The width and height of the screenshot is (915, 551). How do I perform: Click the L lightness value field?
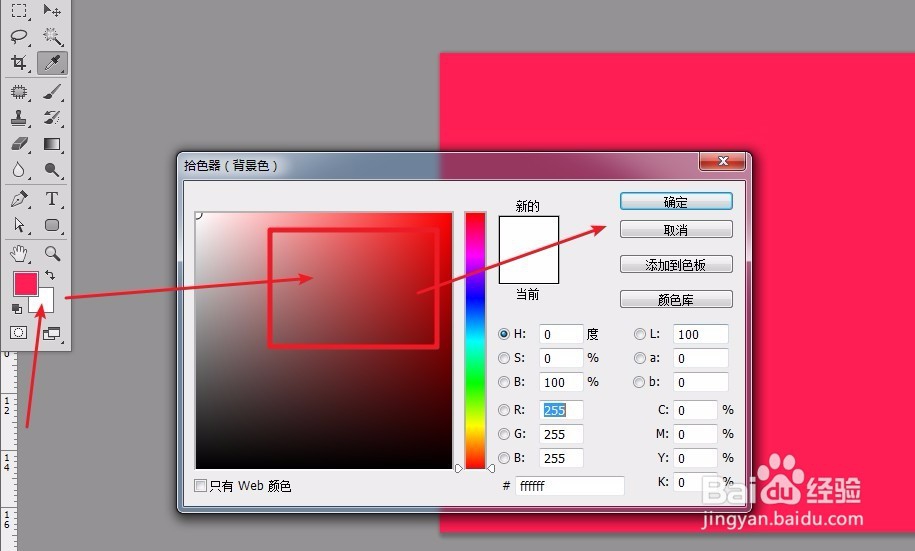pyautogui.click(x=700, y=334)
